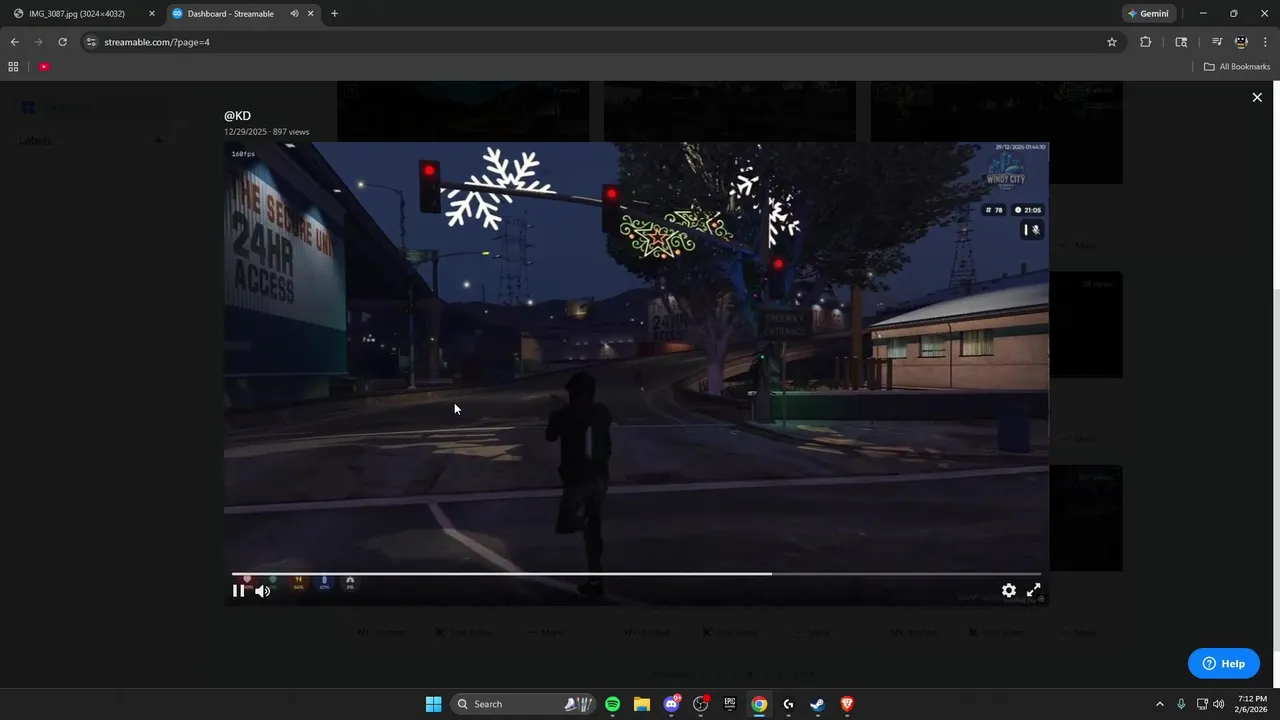Open the apps grid in the bookmarks bar
The image size is (1280, 720).
(13, 67)
